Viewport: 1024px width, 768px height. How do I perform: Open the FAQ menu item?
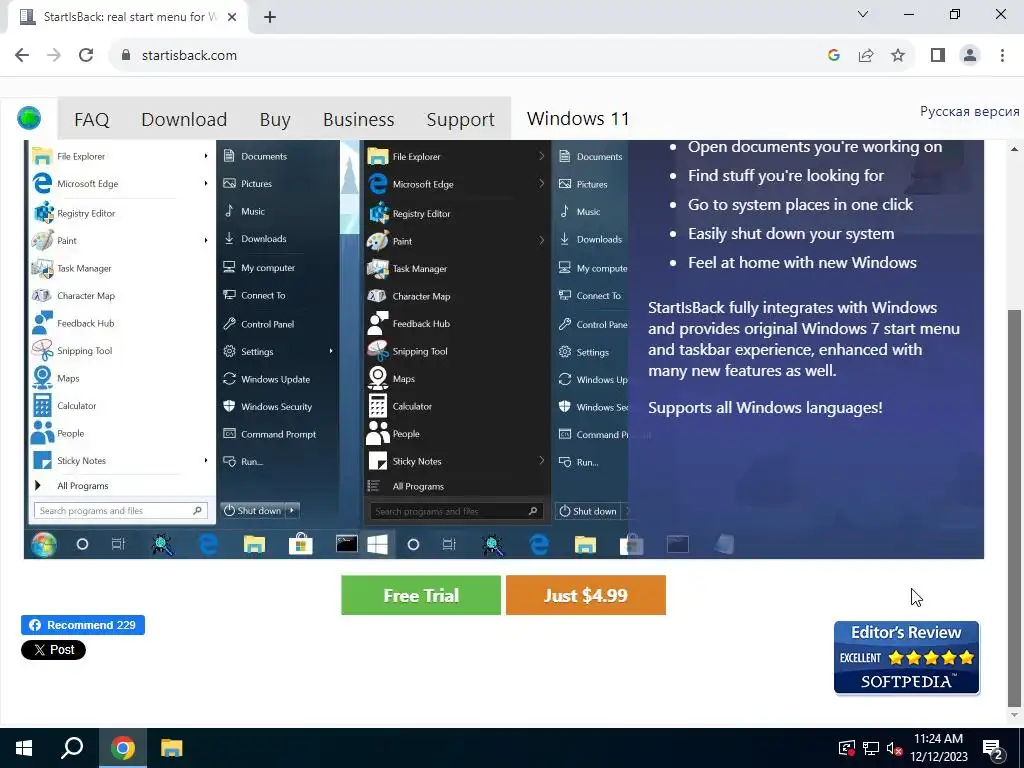click(91, 120)
